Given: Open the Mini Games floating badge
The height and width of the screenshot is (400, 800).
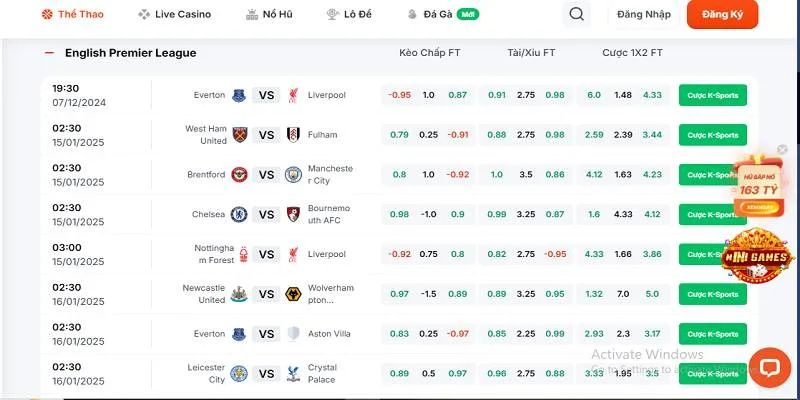Looking at the screenshot, I should [757, 256].
